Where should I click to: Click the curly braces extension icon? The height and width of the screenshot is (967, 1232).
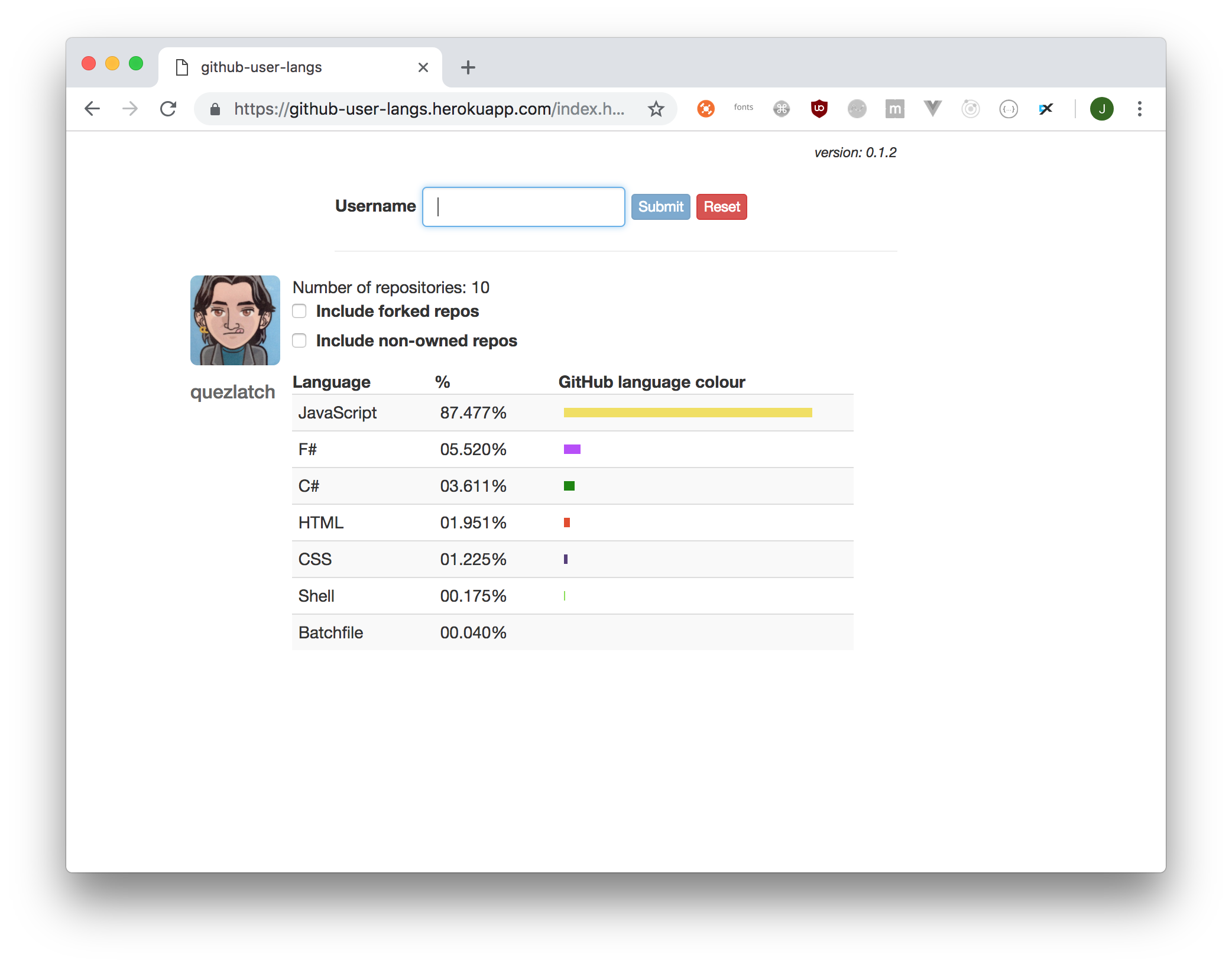[x=1008, y=109]
